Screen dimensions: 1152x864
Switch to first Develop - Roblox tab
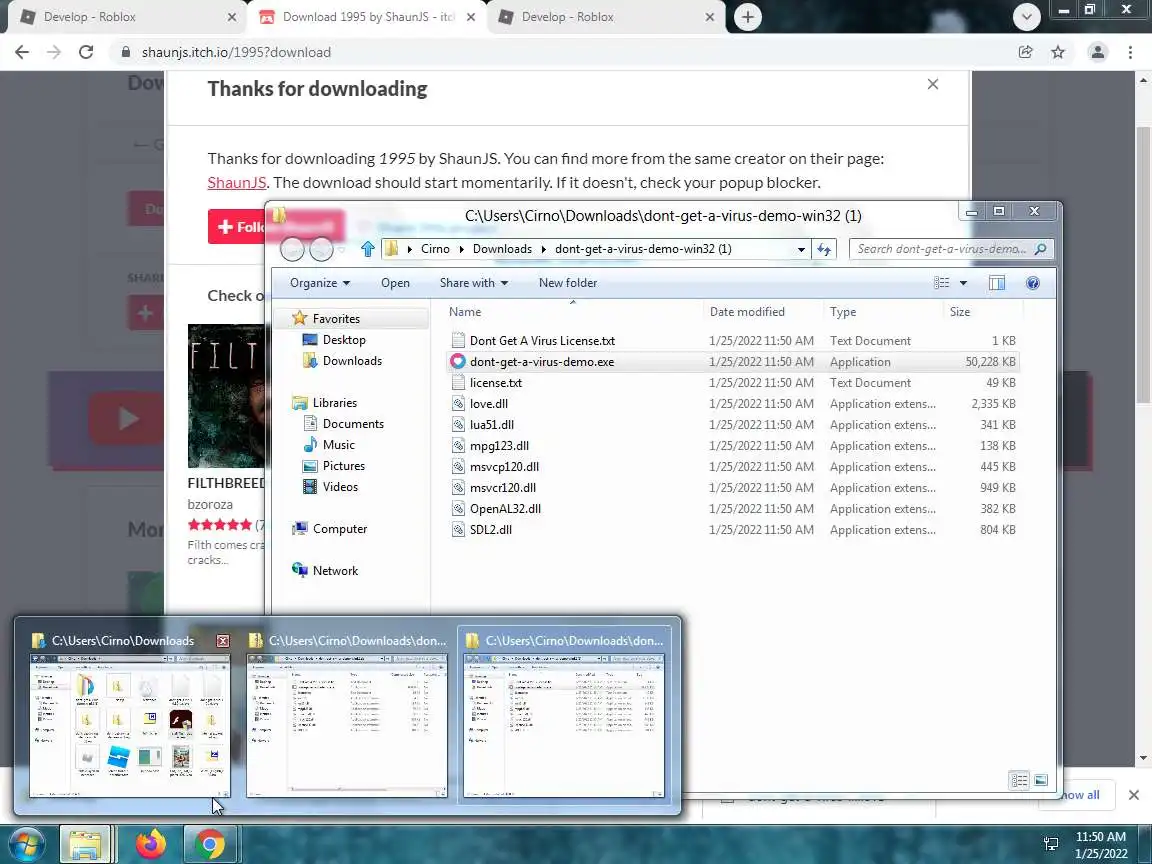(x=126, y=17)
